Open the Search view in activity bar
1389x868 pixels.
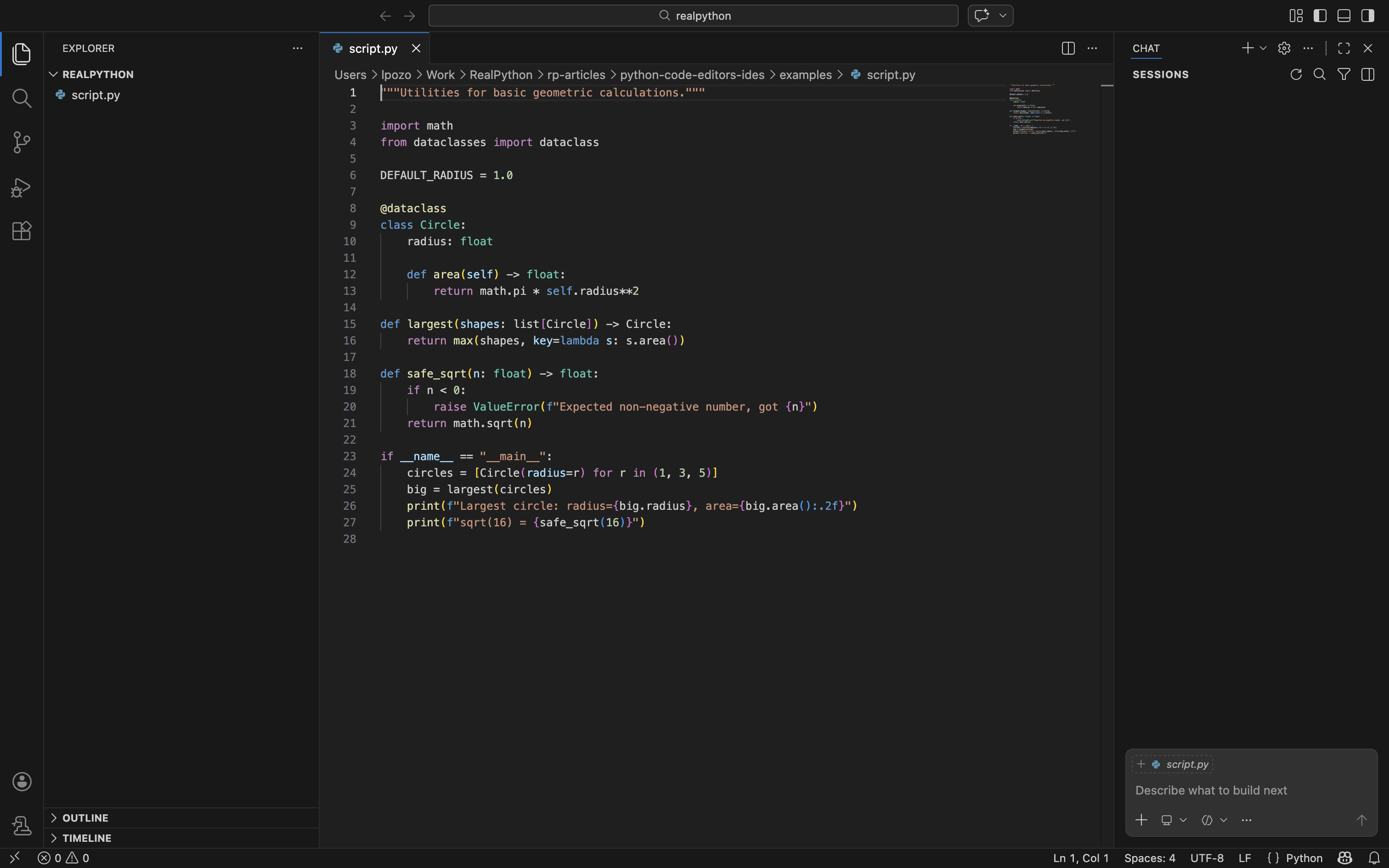click(x=21, y=98)
